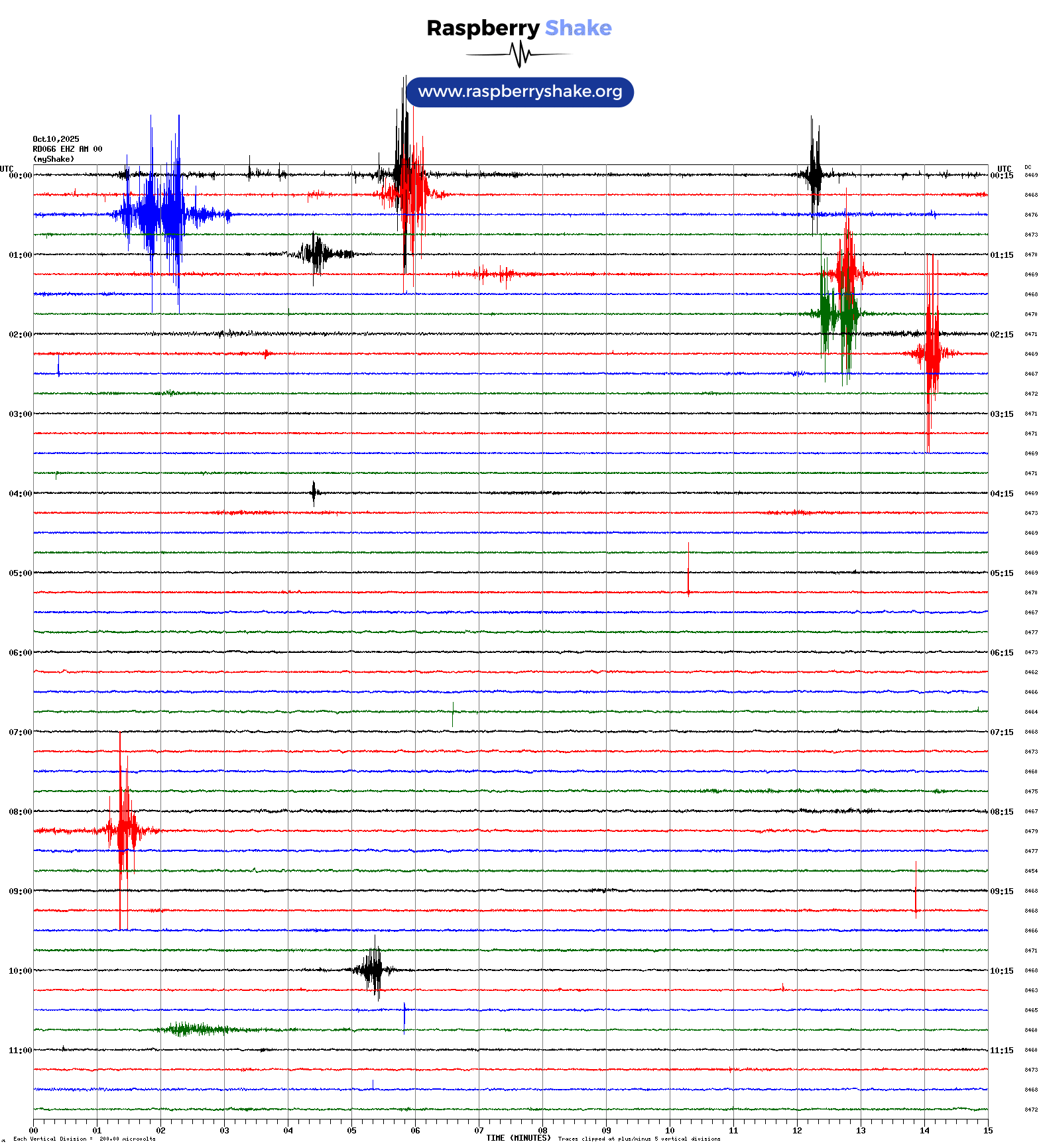The height and width of the screenshot is (1148, 1041).
Task: Click the small black event on the 04:00 trace
Action: [314, 492]
